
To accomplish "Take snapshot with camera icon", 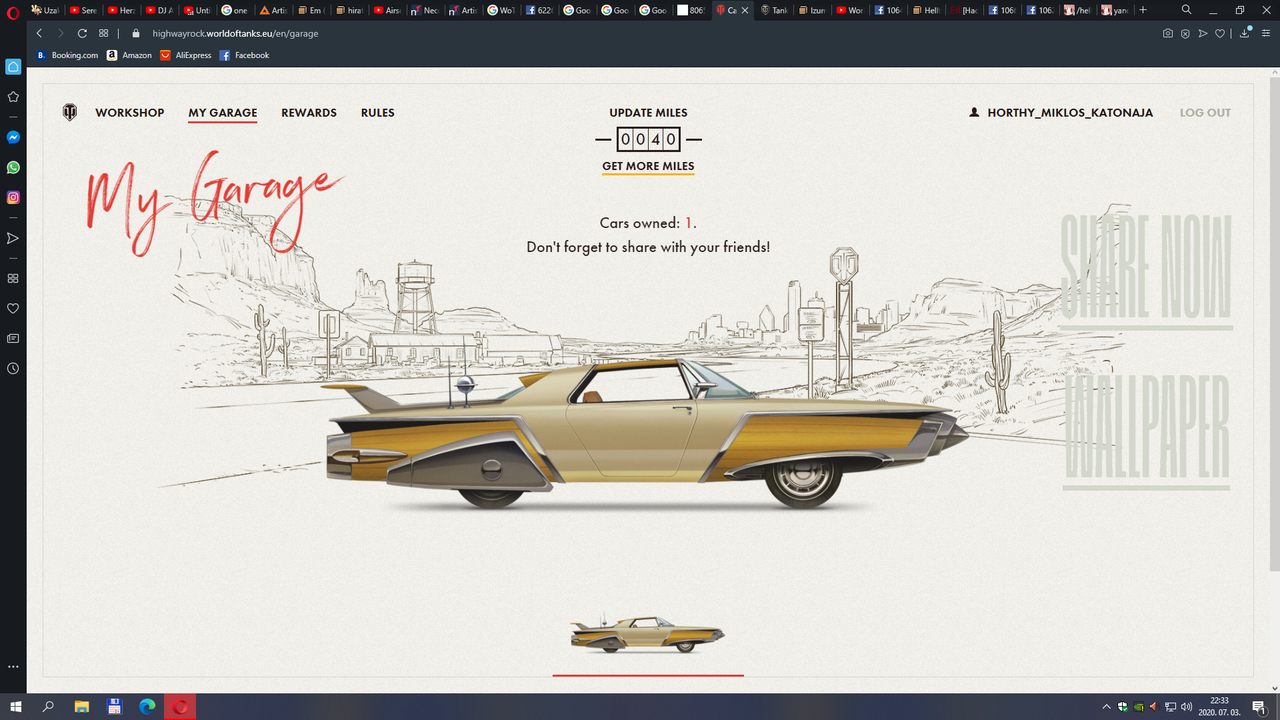I will tap(1167, 33).
